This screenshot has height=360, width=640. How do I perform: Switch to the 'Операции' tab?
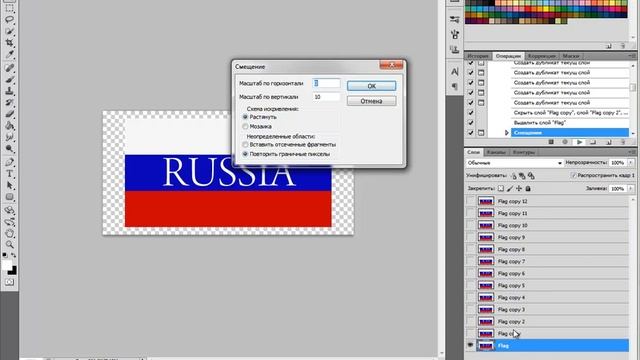508,56
